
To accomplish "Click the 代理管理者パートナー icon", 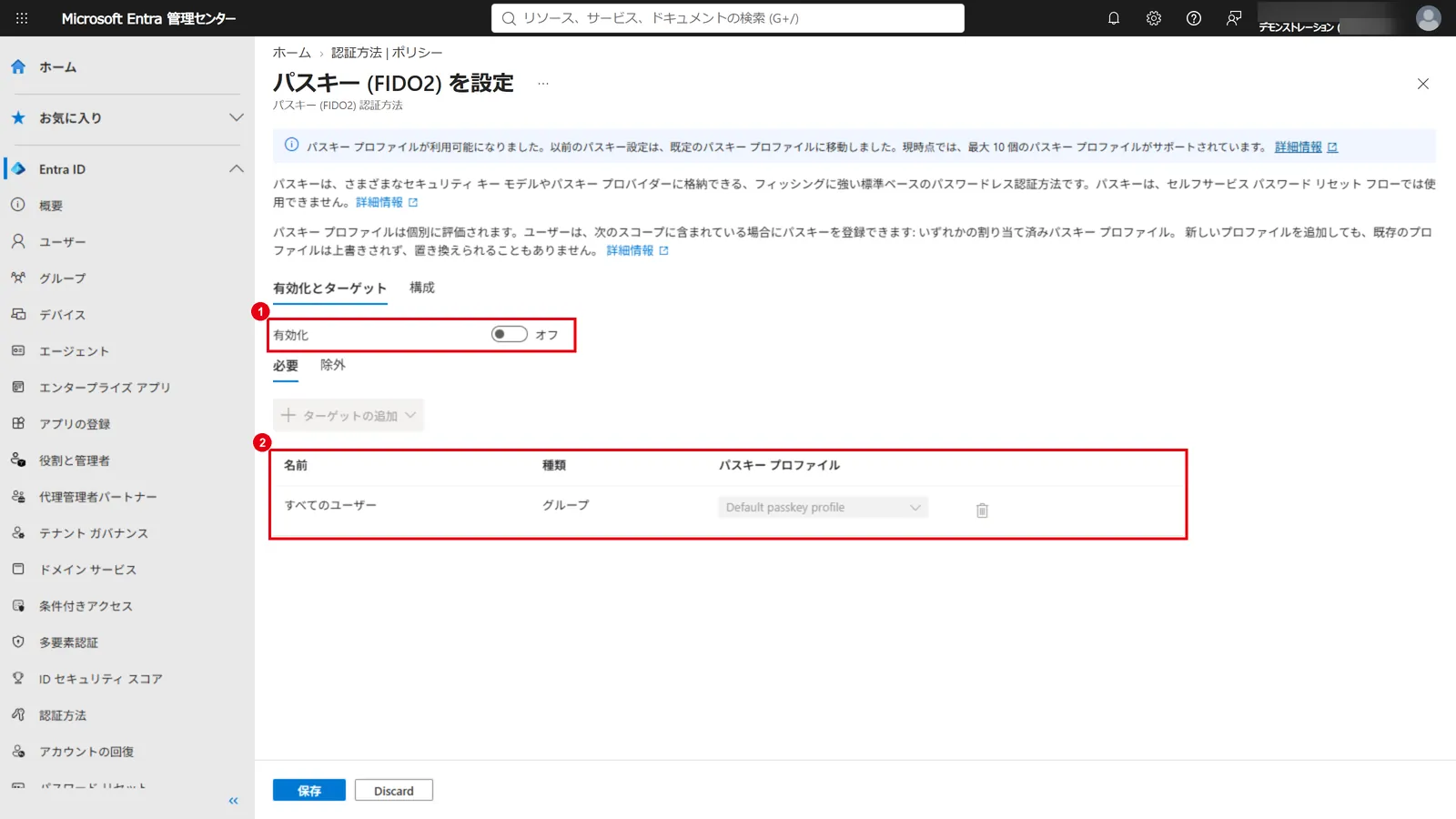I will (18, 496).
